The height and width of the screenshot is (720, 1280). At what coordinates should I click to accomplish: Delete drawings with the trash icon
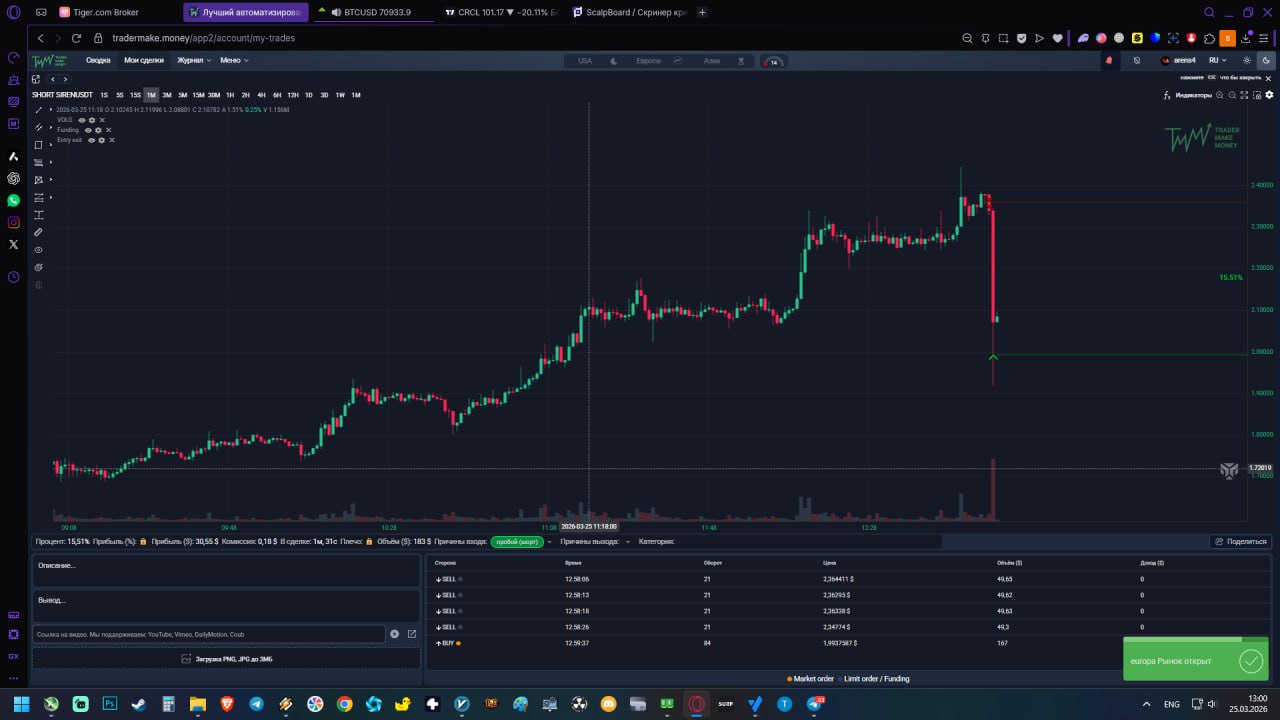tap(39, 285)
